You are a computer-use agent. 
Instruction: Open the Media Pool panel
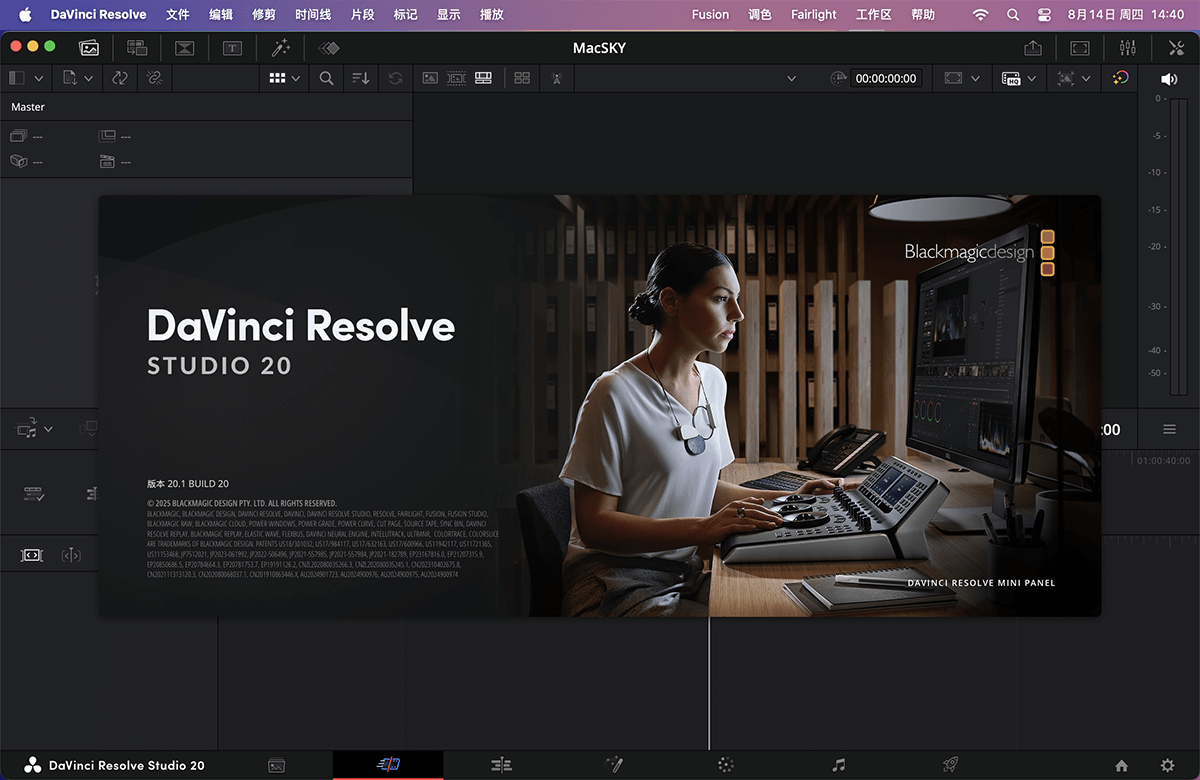(x=89, y=47)
